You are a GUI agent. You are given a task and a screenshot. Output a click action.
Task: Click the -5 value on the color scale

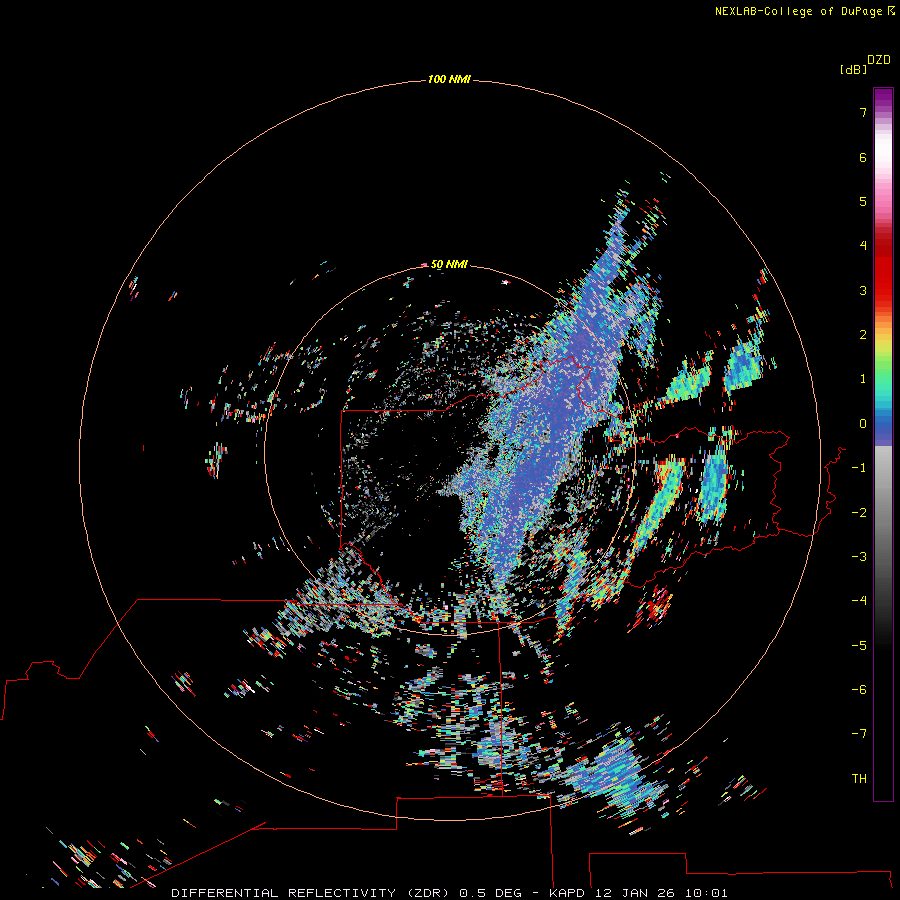859,646
